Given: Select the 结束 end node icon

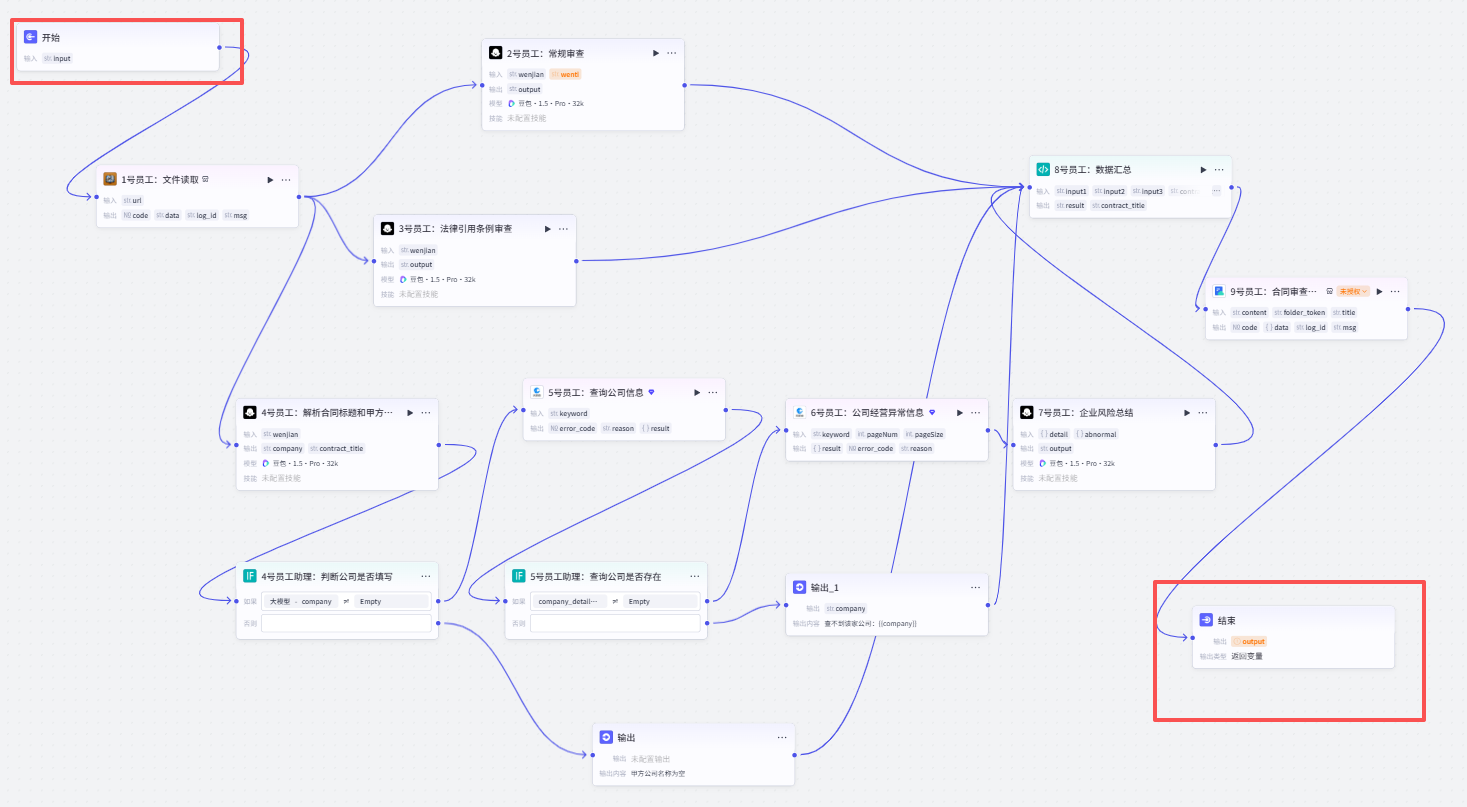Looking at the screenshot, I should pyautogui.click(x=1207, y=620).
